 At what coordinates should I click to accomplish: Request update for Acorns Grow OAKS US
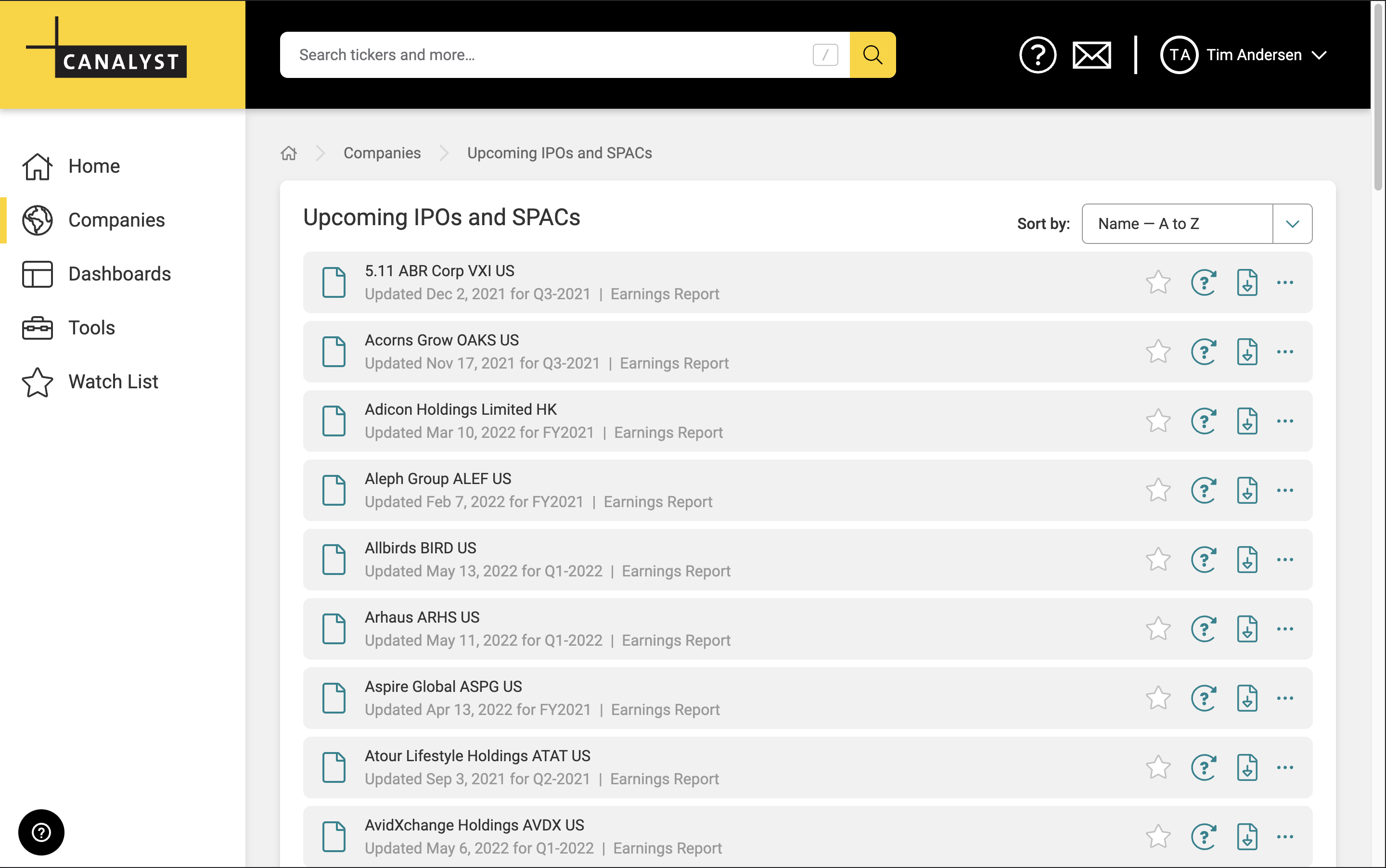(x=1204, y=352)
